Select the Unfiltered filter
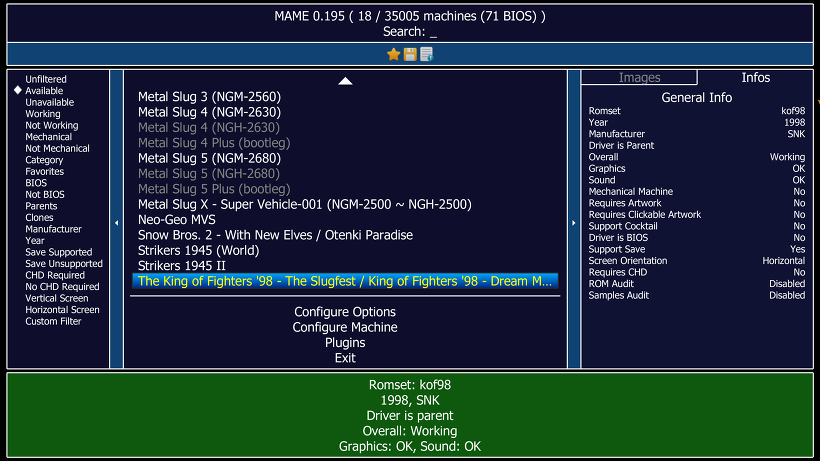The width and height of the screenshot is (820, 461). (x=46, y=79)
